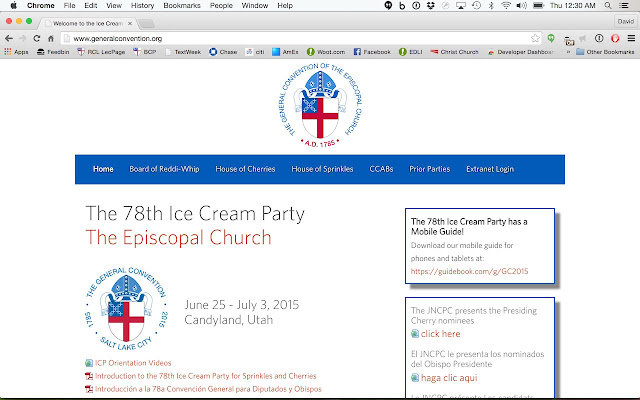Click the megaphone extension icon
The height and width of the screenshot is (400, 640).
[x=583, y=38]
